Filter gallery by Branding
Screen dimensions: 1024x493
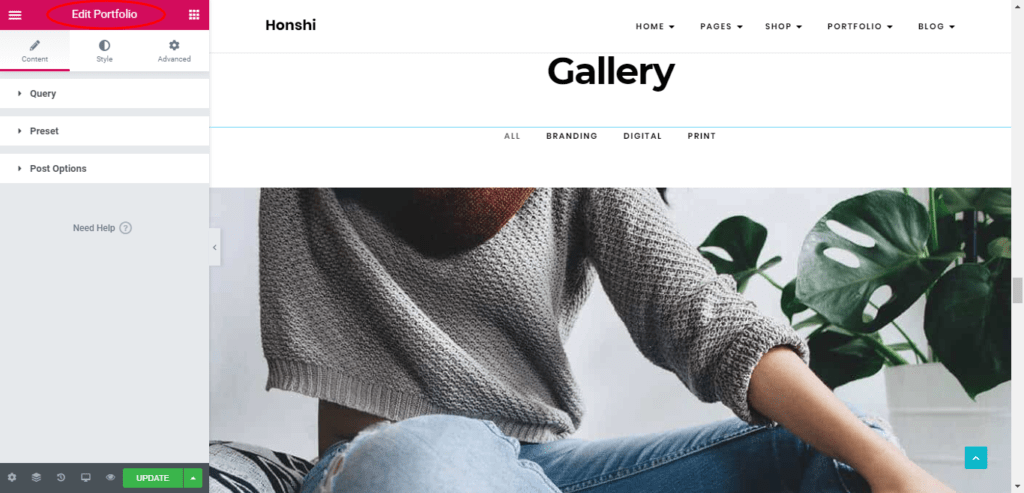point(571,136)
